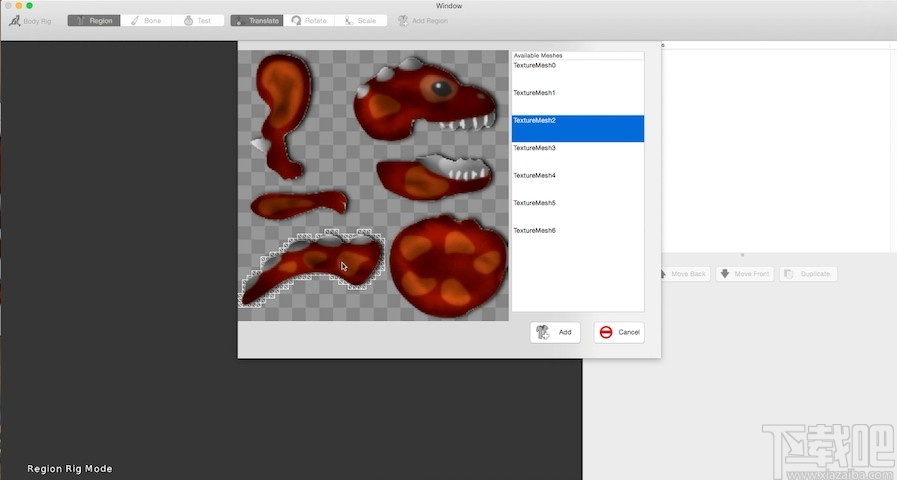This screenshot has width=897, height=480.
Task: Activate the Rotate tool
Action: click(x=309, y=21)
